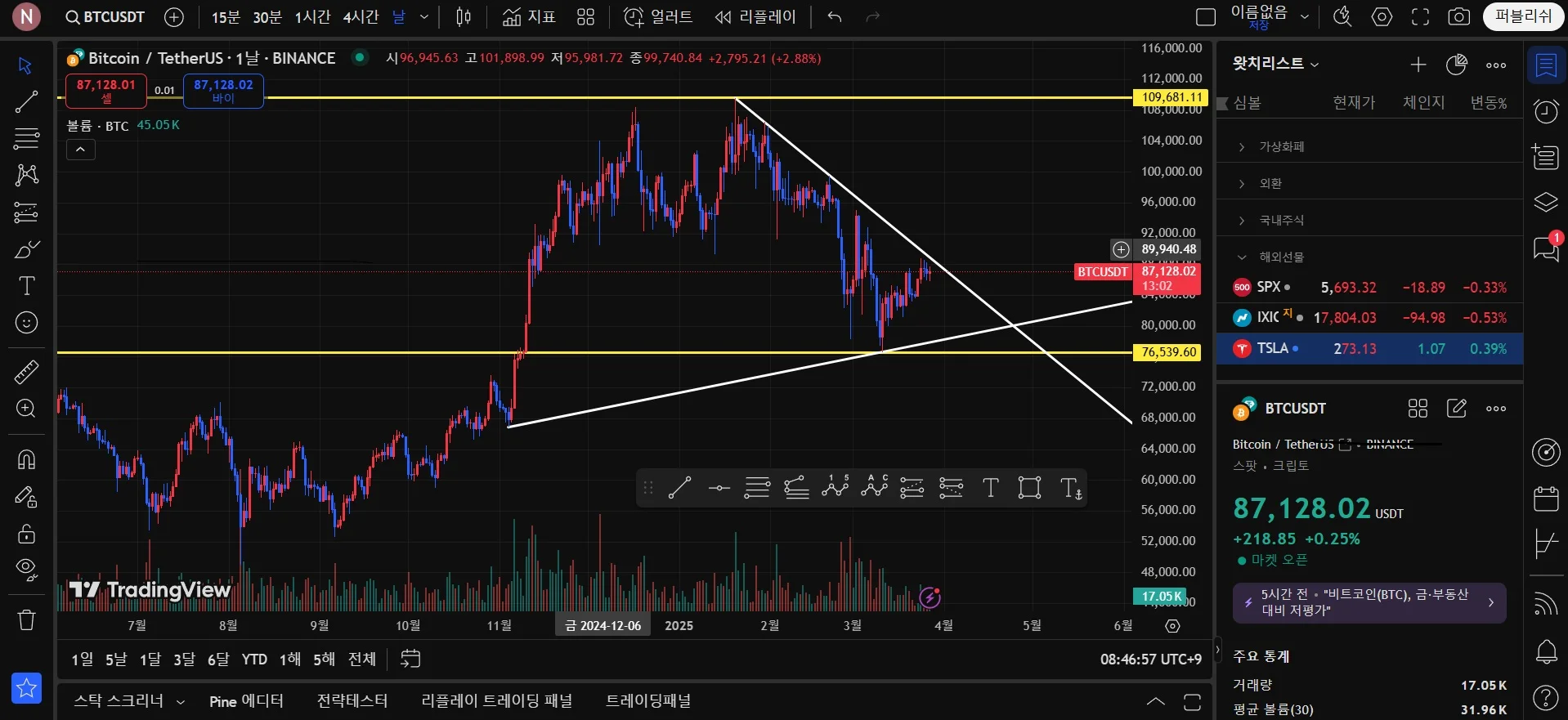
Task: Switch to the 30분 timeframe
Action: point(267,17)
